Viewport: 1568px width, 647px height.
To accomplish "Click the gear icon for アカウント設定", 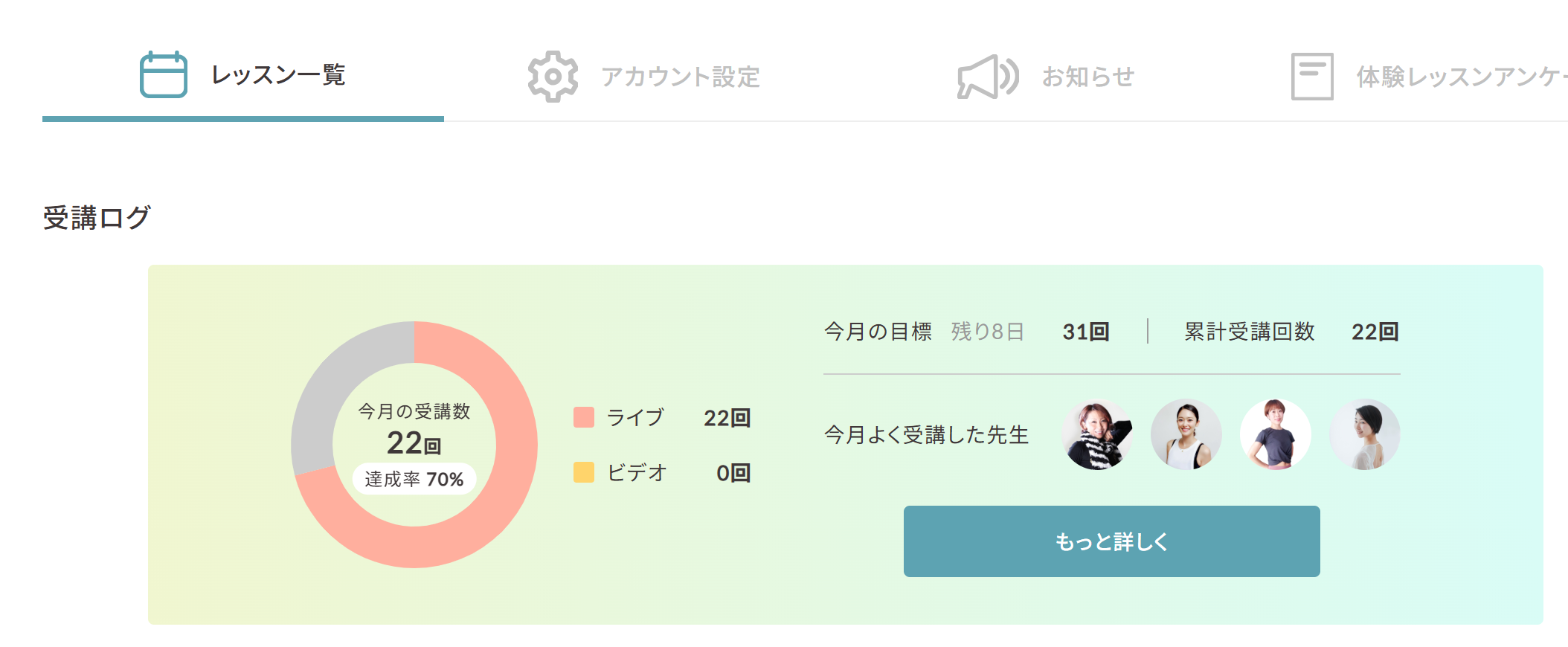I will 553,77.
